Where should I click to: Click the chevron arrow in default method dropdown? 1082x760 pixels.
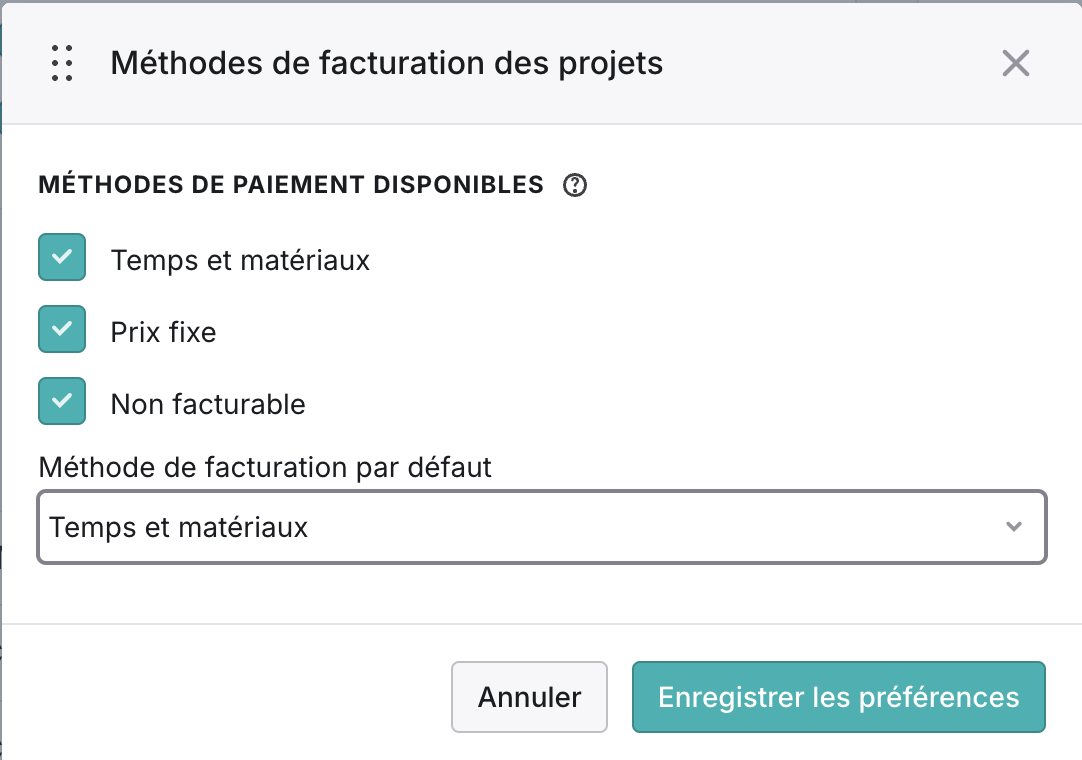pyautogui.click(x=1013, y=527)
